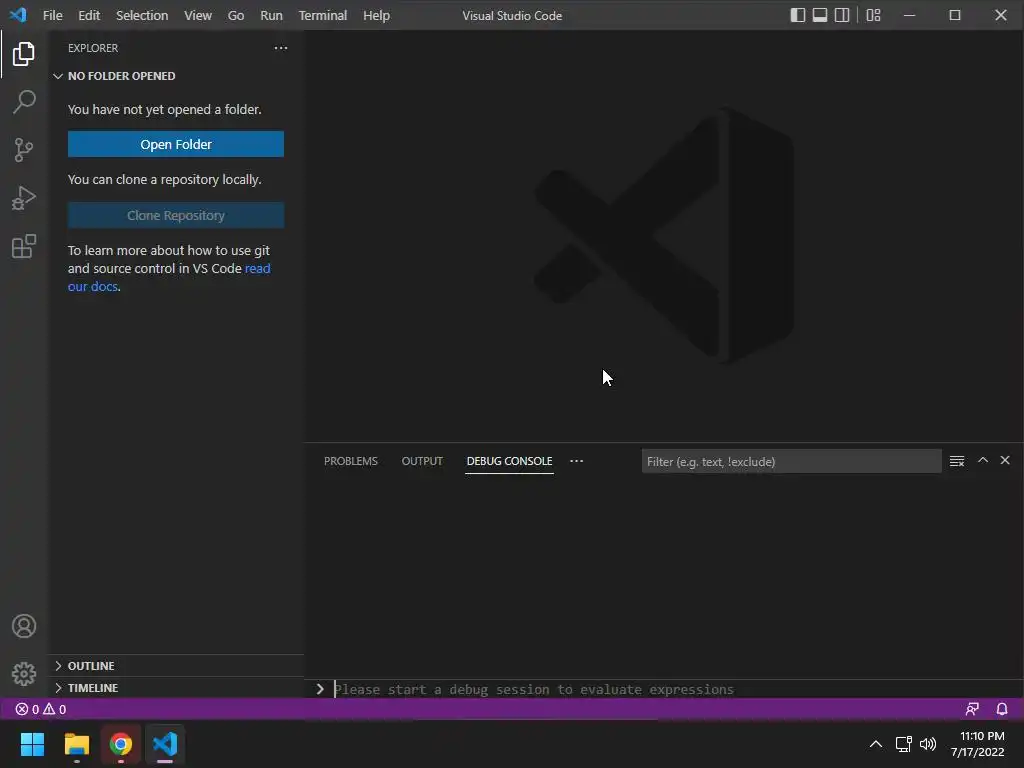
Task: Open network icon in system tray
Action: pos(904,744)
